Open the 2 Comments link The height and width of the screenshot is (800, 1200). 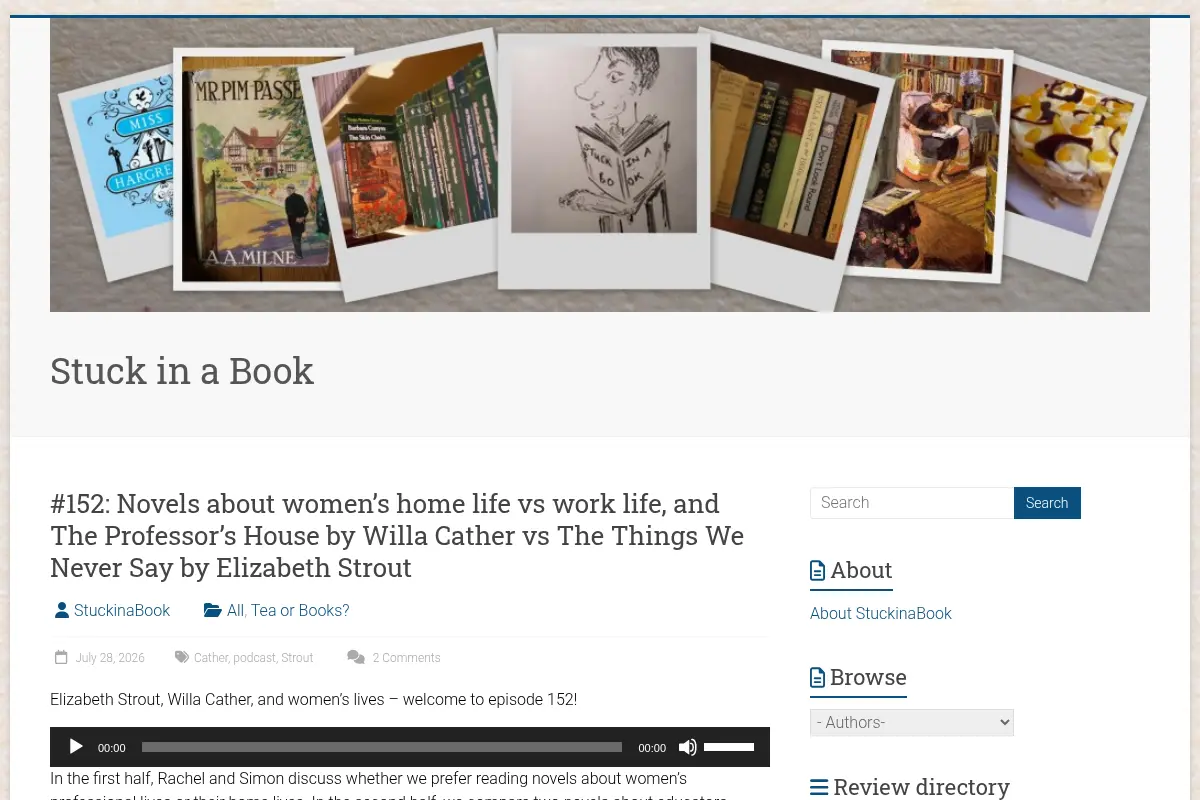pyautogui.click(x=406, y=657)
